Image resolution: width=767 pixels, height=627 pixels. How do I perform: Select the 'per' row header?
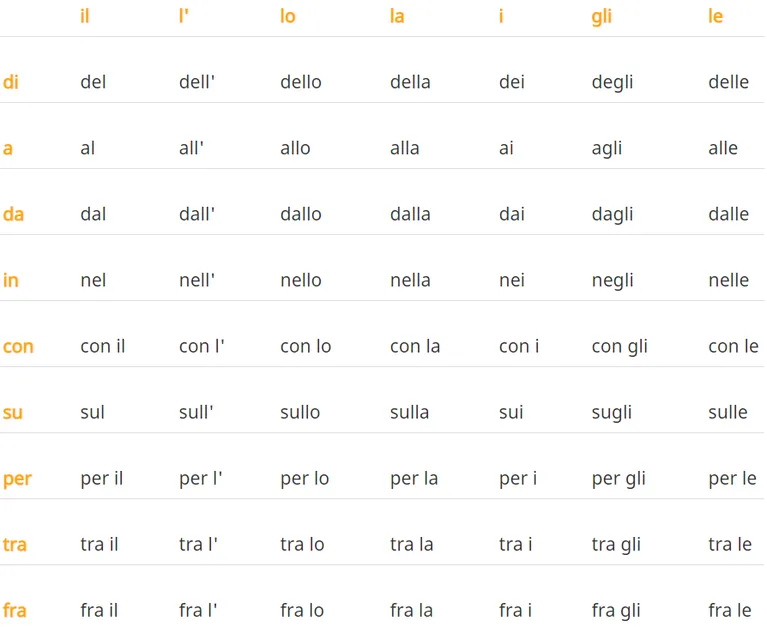pos(17,478)
